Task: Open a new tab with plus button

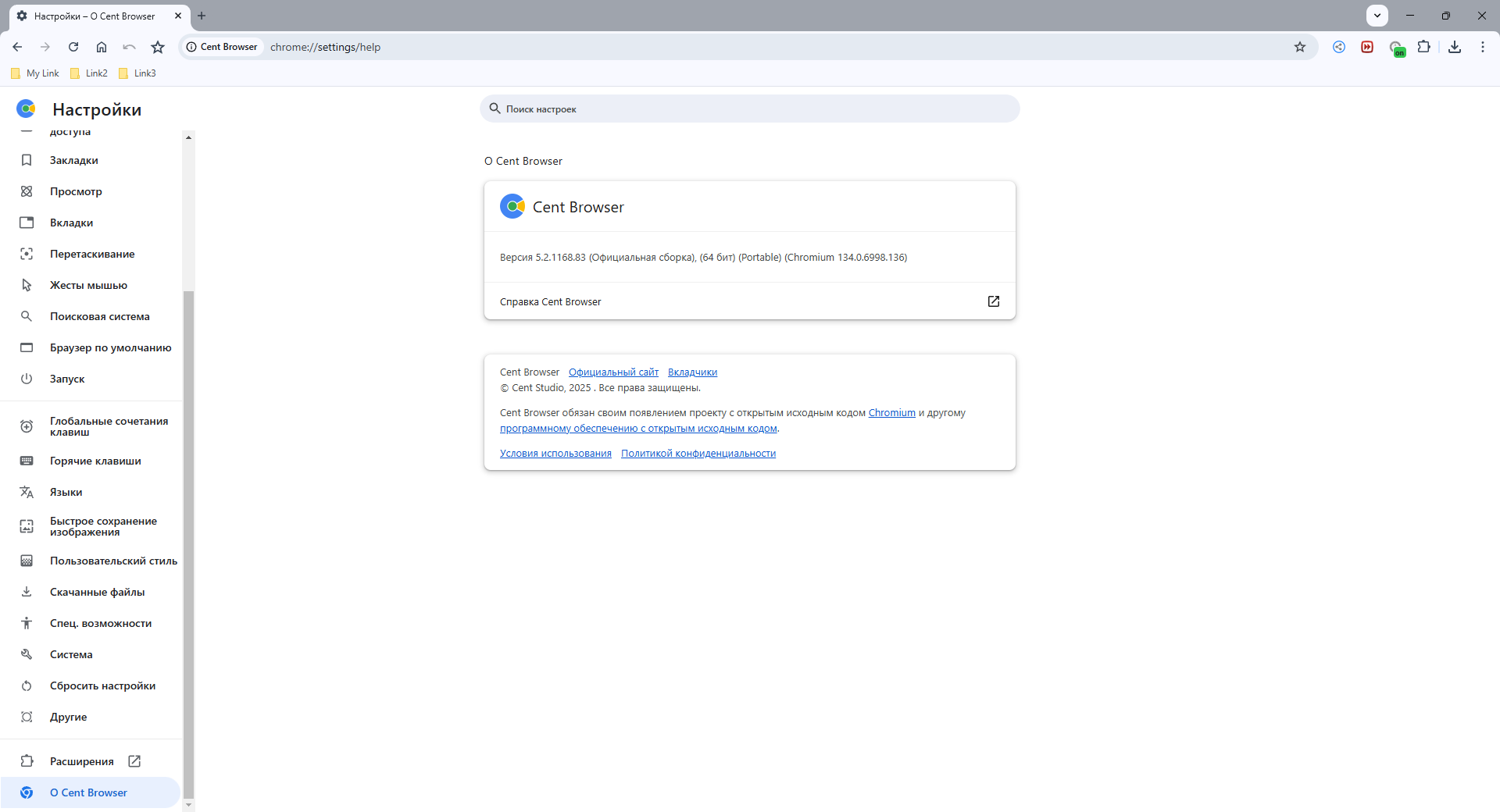Action: 202,16
